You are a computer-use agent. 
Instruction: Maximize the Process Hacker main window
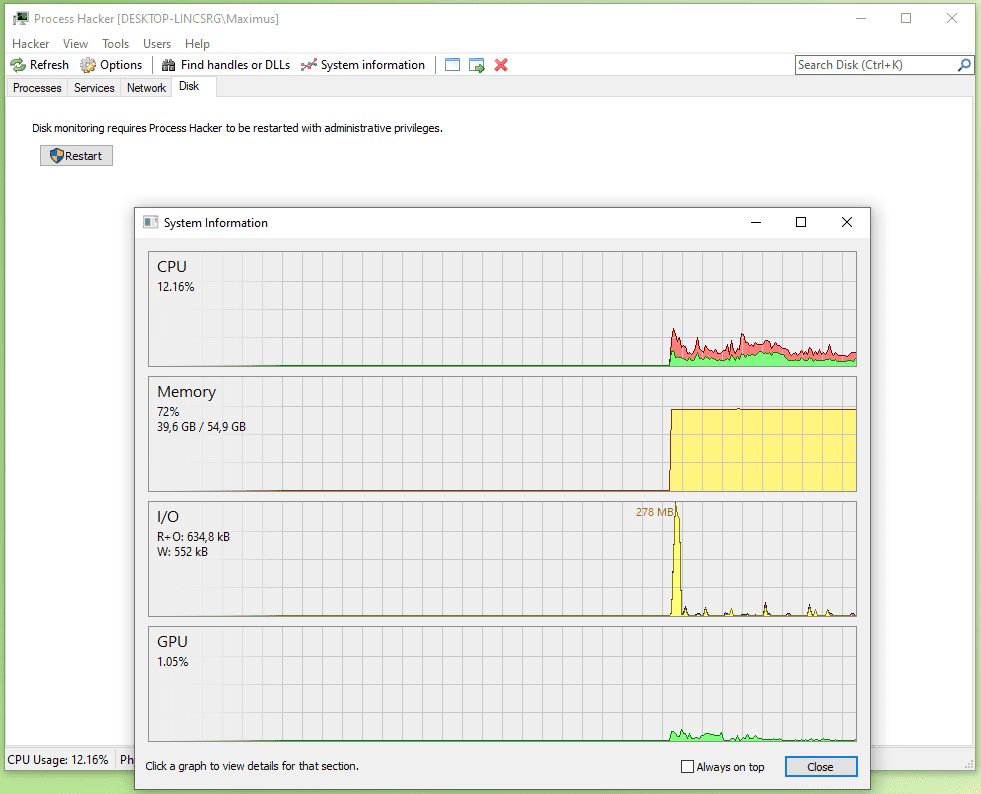point(906,18)
